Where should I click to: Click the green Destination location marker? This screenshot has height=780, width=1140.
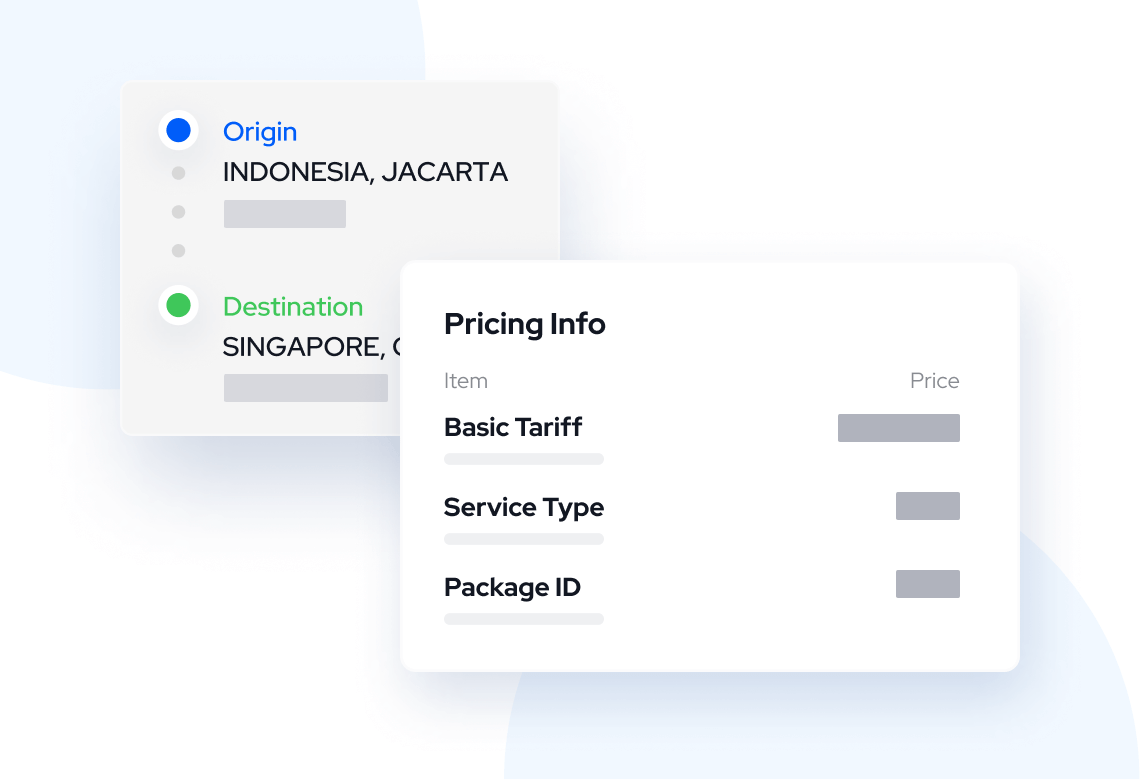[x=178, y=305]
